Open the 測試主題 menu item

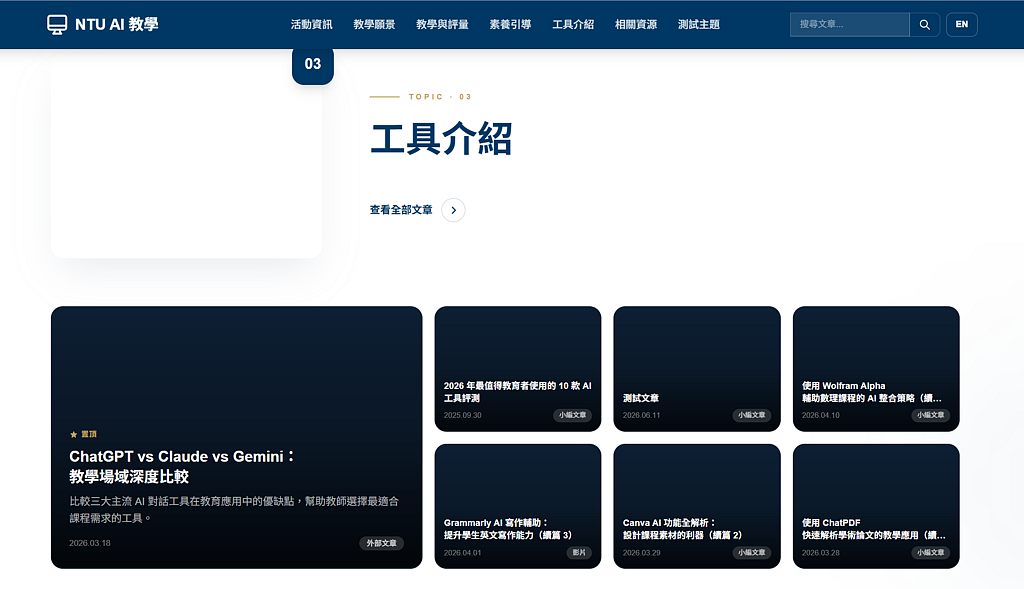click(x=698, y=25)
